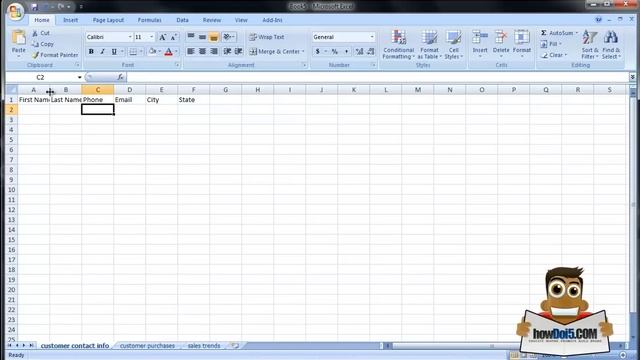
Task: Set Bottom Align vertical alignment
Action: pos(213,37)
